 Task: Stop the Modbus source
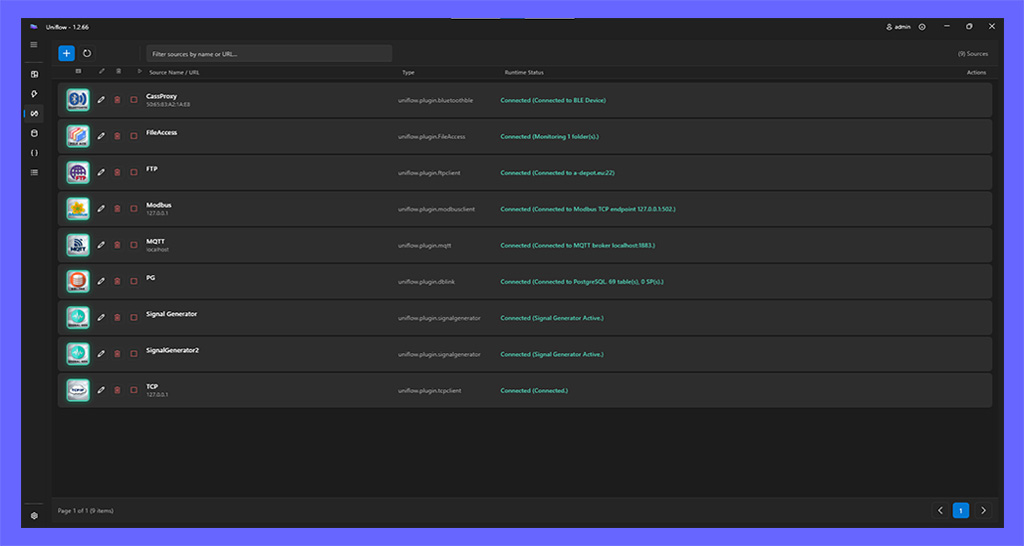click(134, 209)
